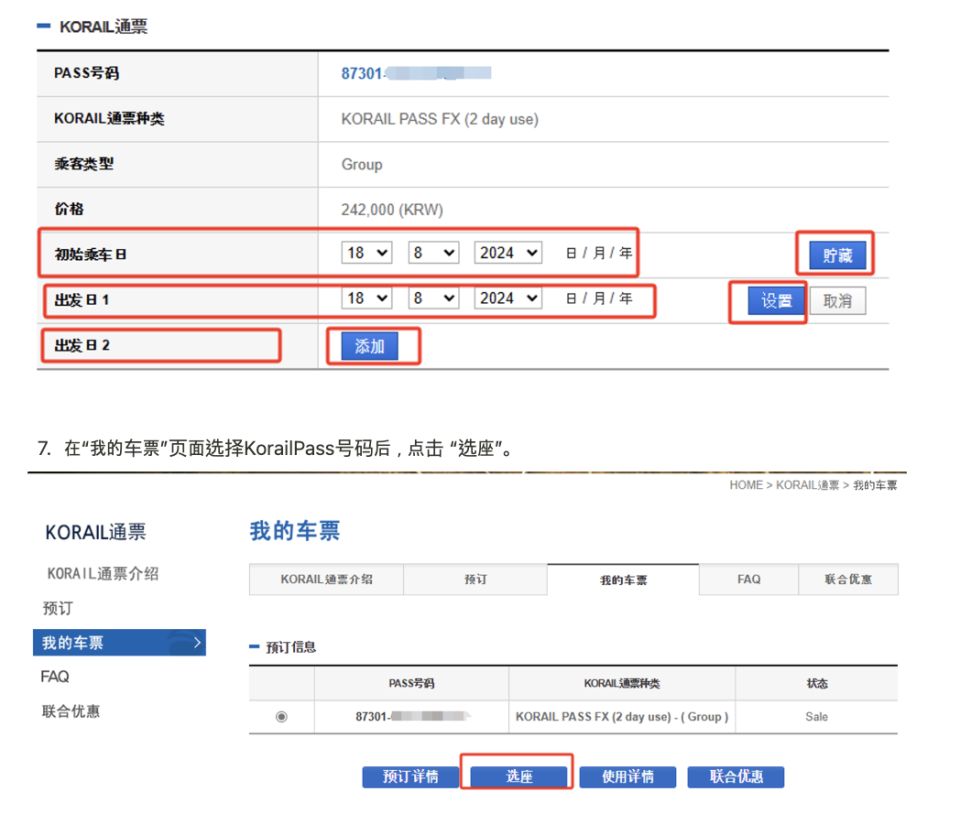Open the day dropdown for 出发日 1
Viewport: 960px width, 824px height.
coord(366,298)
